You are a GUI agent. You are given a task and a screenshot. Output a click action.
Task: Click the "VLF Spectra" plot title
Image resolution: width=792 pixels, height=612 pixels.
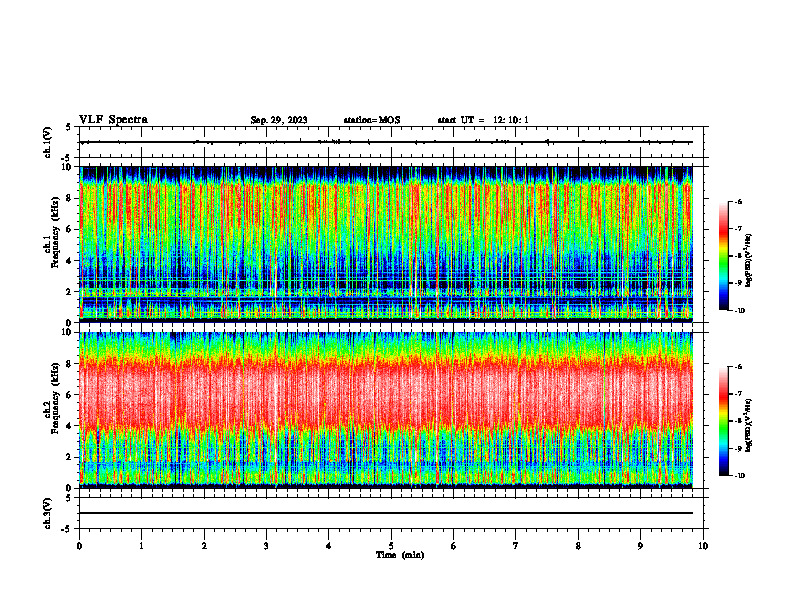pos(113,120)
